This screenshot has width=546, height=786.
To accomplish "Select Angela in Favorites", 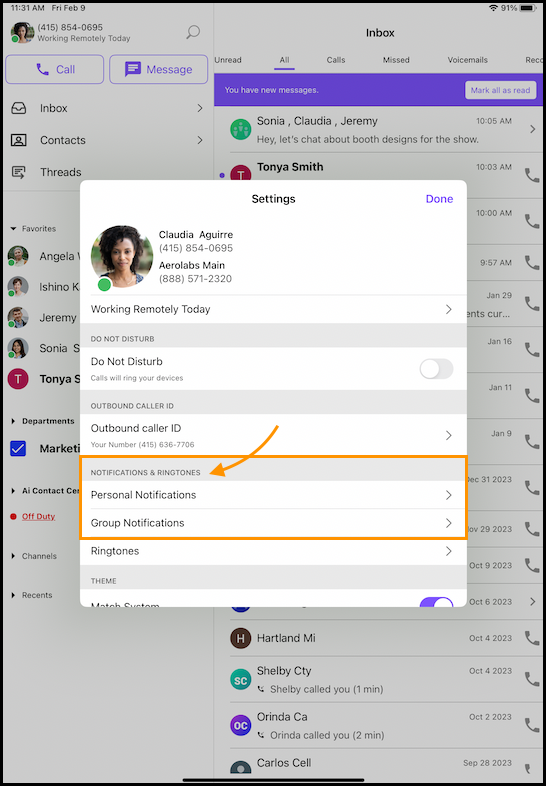I will tap(43, 257).
